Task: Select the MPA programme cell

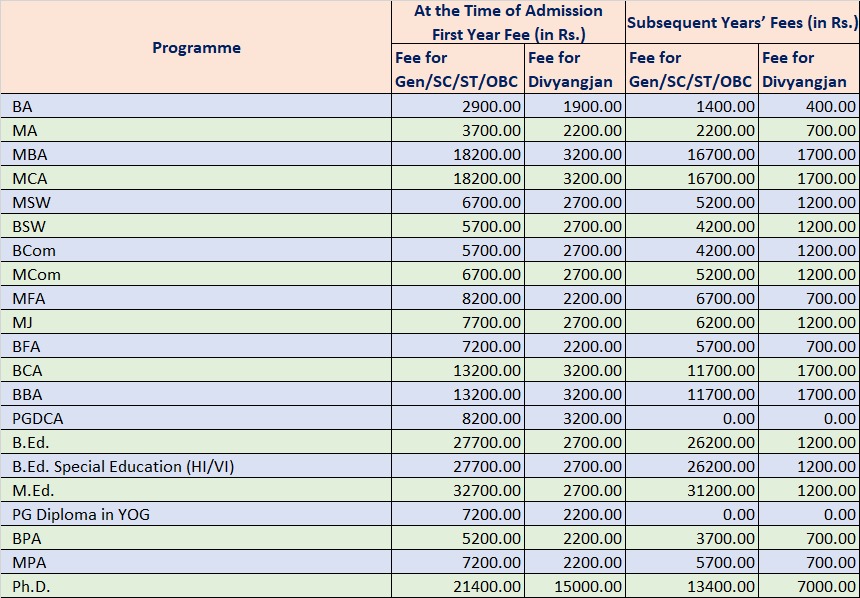Action: [x=196, y=562]
